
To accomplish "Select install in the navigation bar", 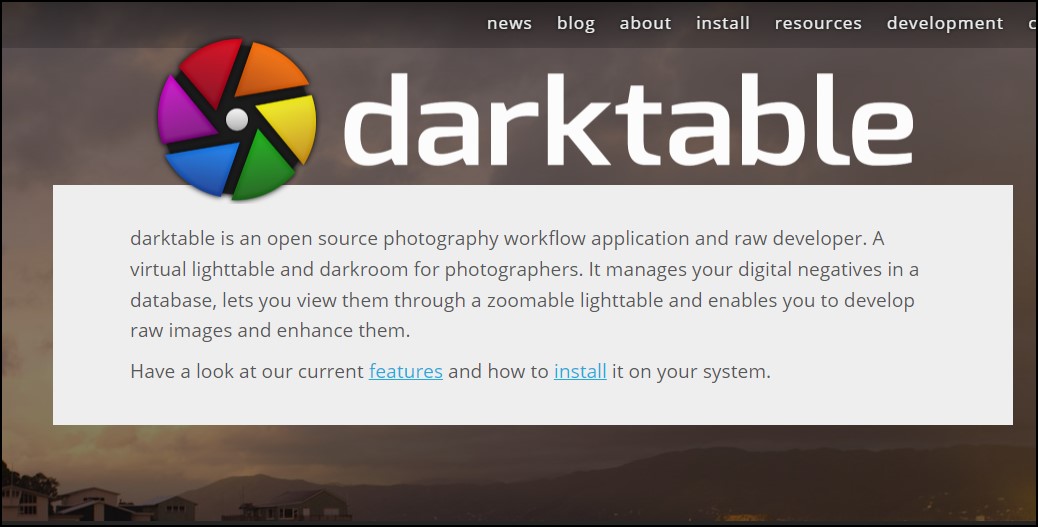I will (x=722, y=23).
